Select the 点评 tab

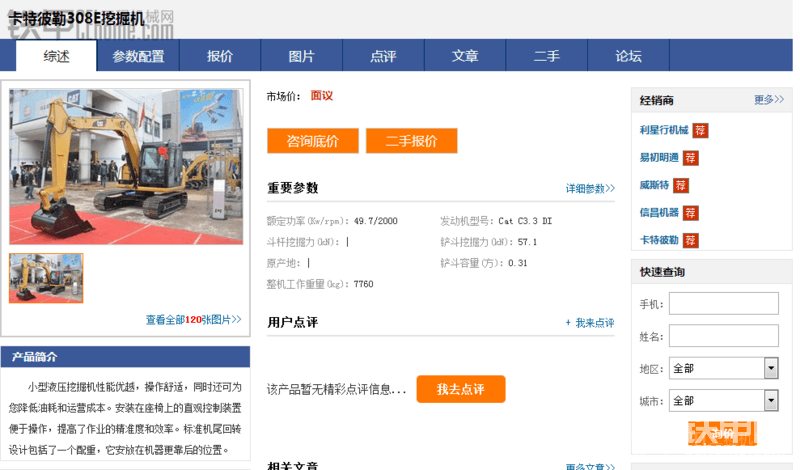click(x=383, y=56)
